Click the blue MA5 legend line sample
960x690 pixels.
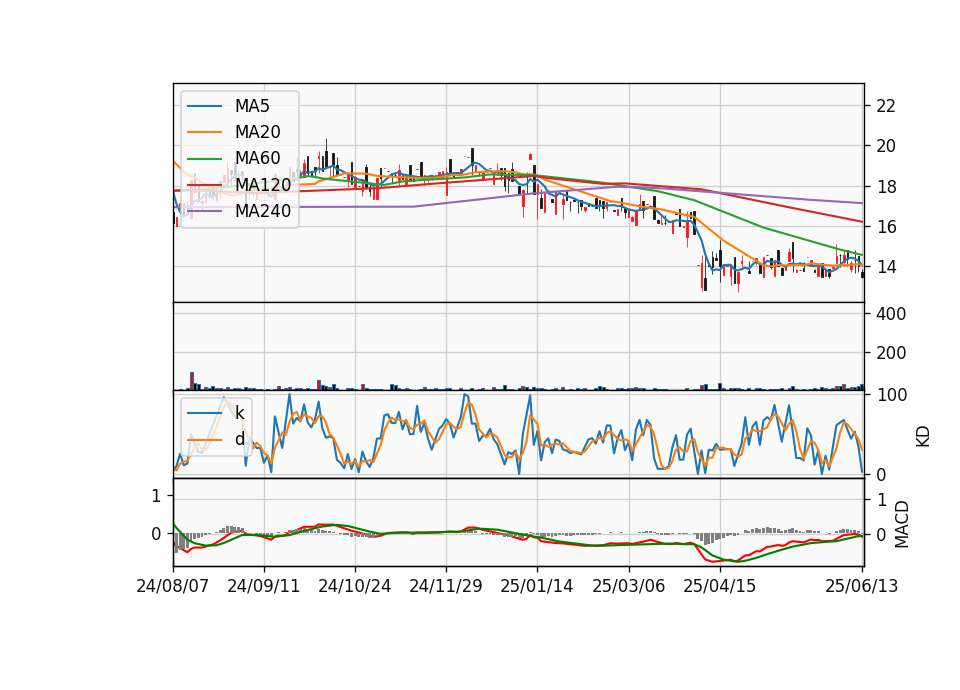pyautogui.click(x=204, y=106)
